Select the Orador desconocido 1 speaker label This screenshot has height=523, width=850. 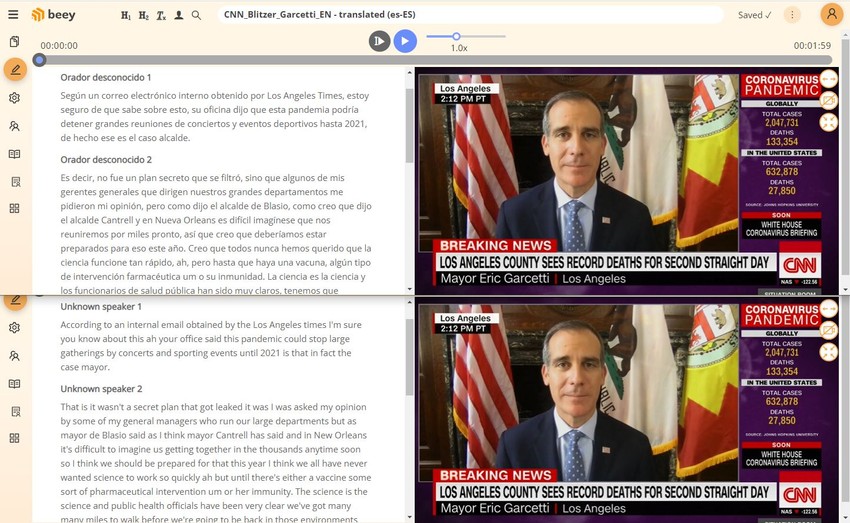(x=106, y=78)
